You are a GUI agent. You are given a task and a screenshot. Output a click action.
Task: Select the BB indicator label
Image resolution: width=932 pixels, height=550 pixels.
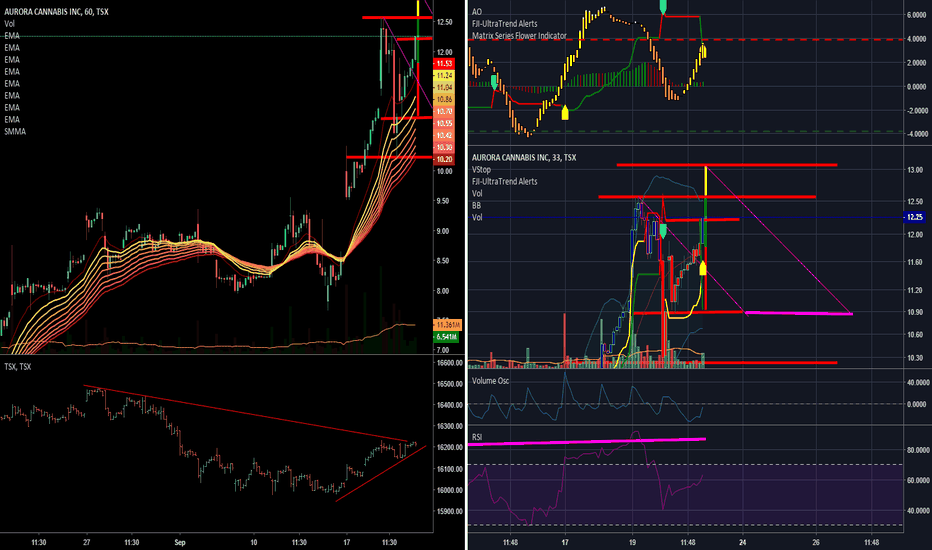click(x=477, y=205)
